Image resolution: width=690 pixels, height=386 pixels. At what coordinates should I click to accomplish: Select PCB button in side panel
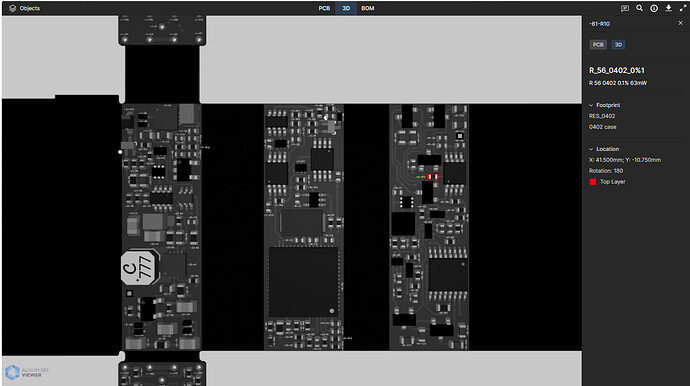[598, 44]
